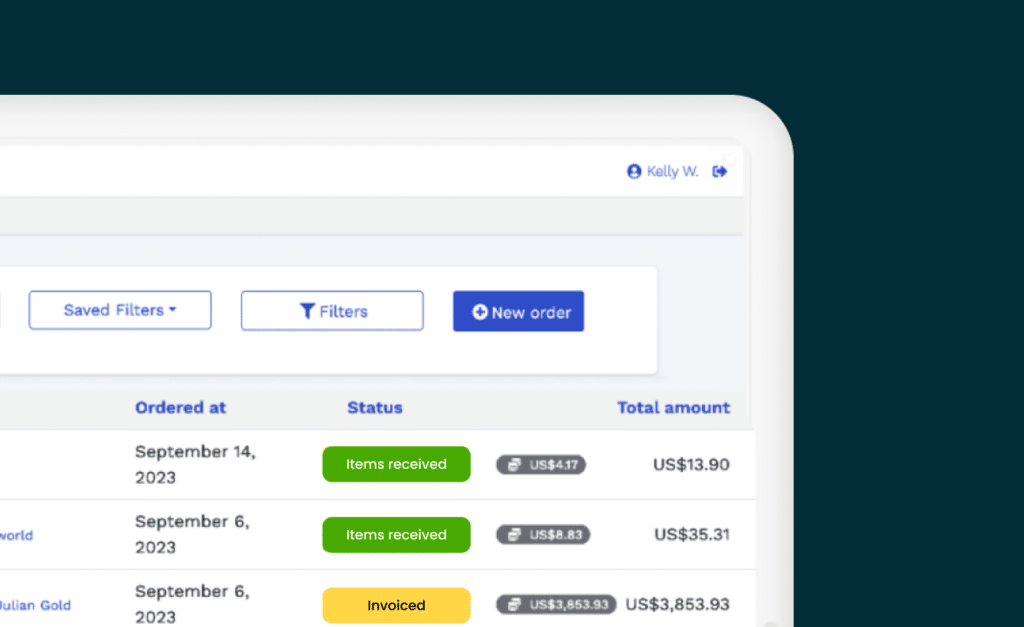Click the plus icon in New order

[x=480, y=312]
